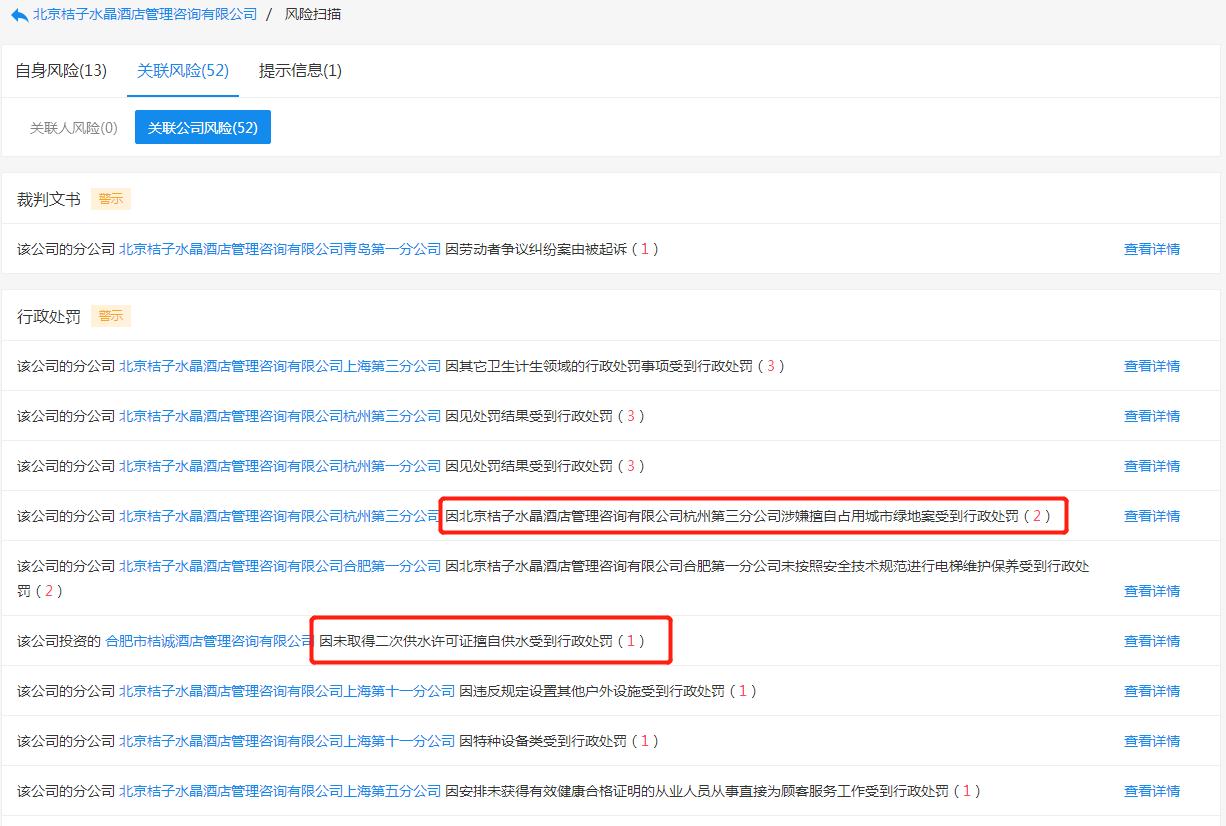Switch to the 自身风险(13) tab

[x=61, y=70]
